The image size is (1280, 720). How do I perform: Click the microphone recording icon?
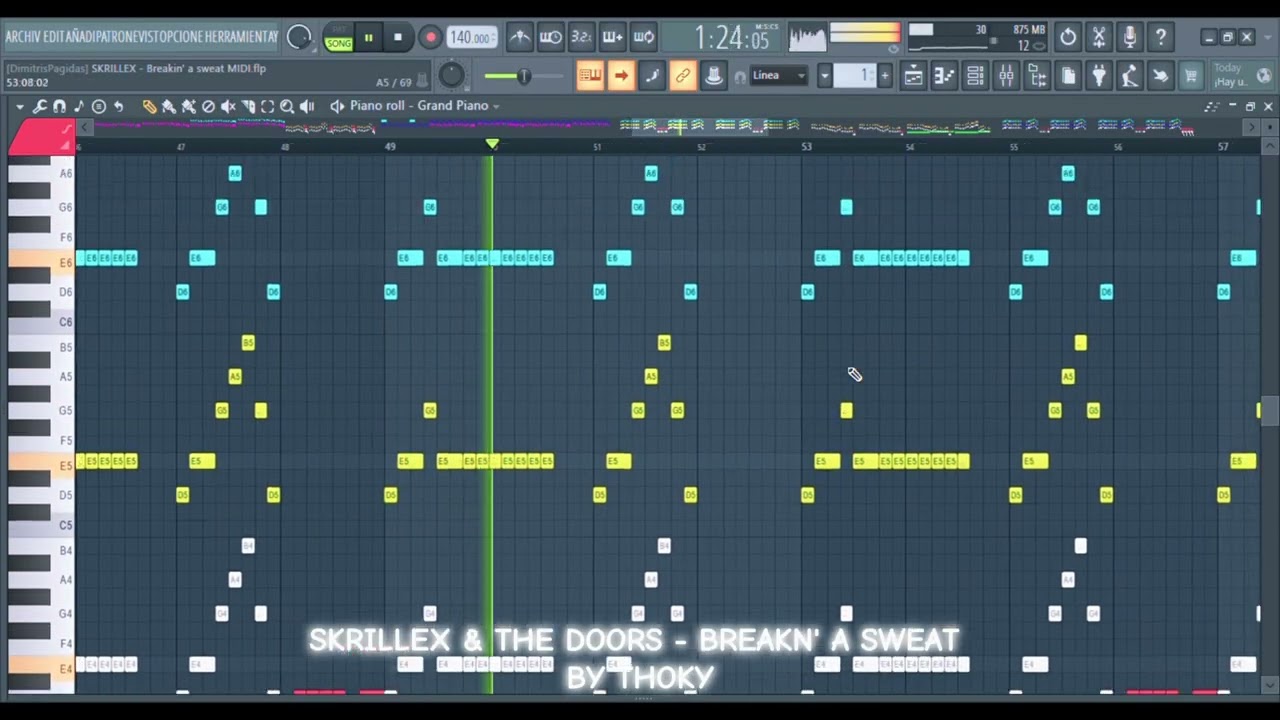[x=1130, y=38]
